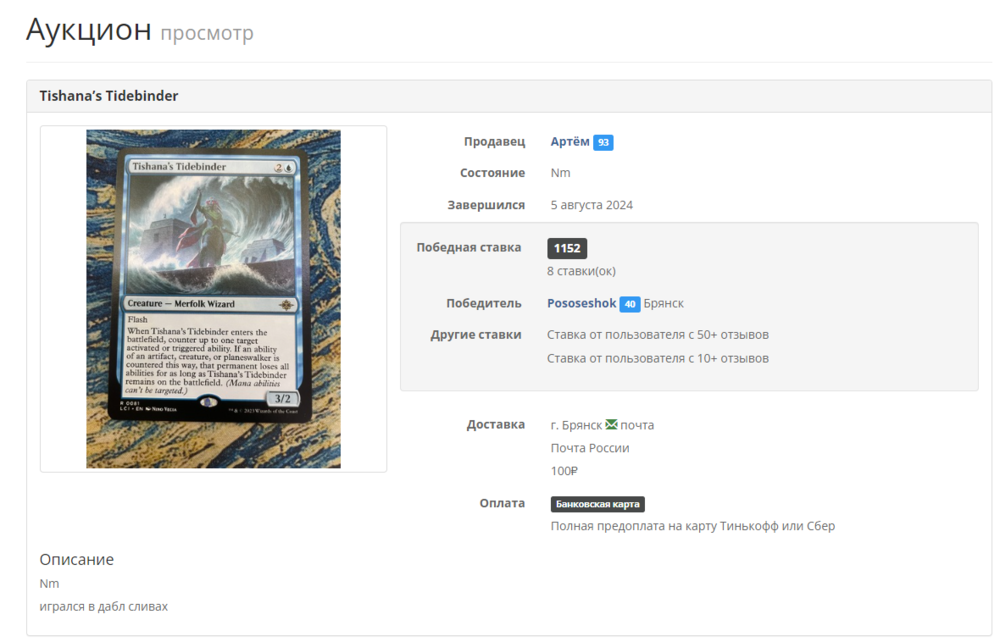This screenshot has height=642, width=1000.
Task: Click the Tishana's Tidebinder panel heading
Action: (109, 96)
